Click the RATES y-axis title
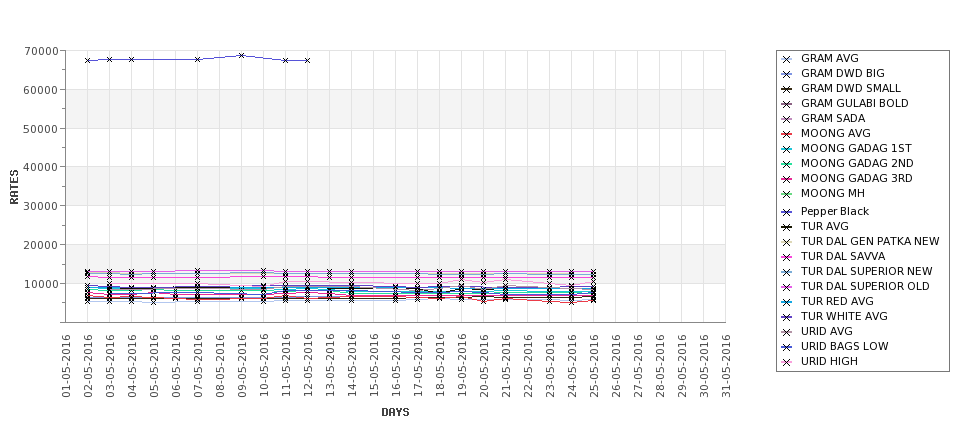Screen dimensions: 975x429 click(x=14, y=187)
